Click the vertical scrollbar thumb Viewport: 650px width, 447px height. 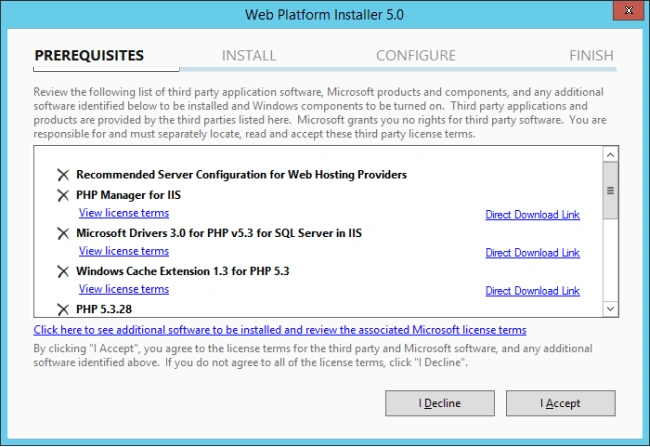(x=610, y=191)
